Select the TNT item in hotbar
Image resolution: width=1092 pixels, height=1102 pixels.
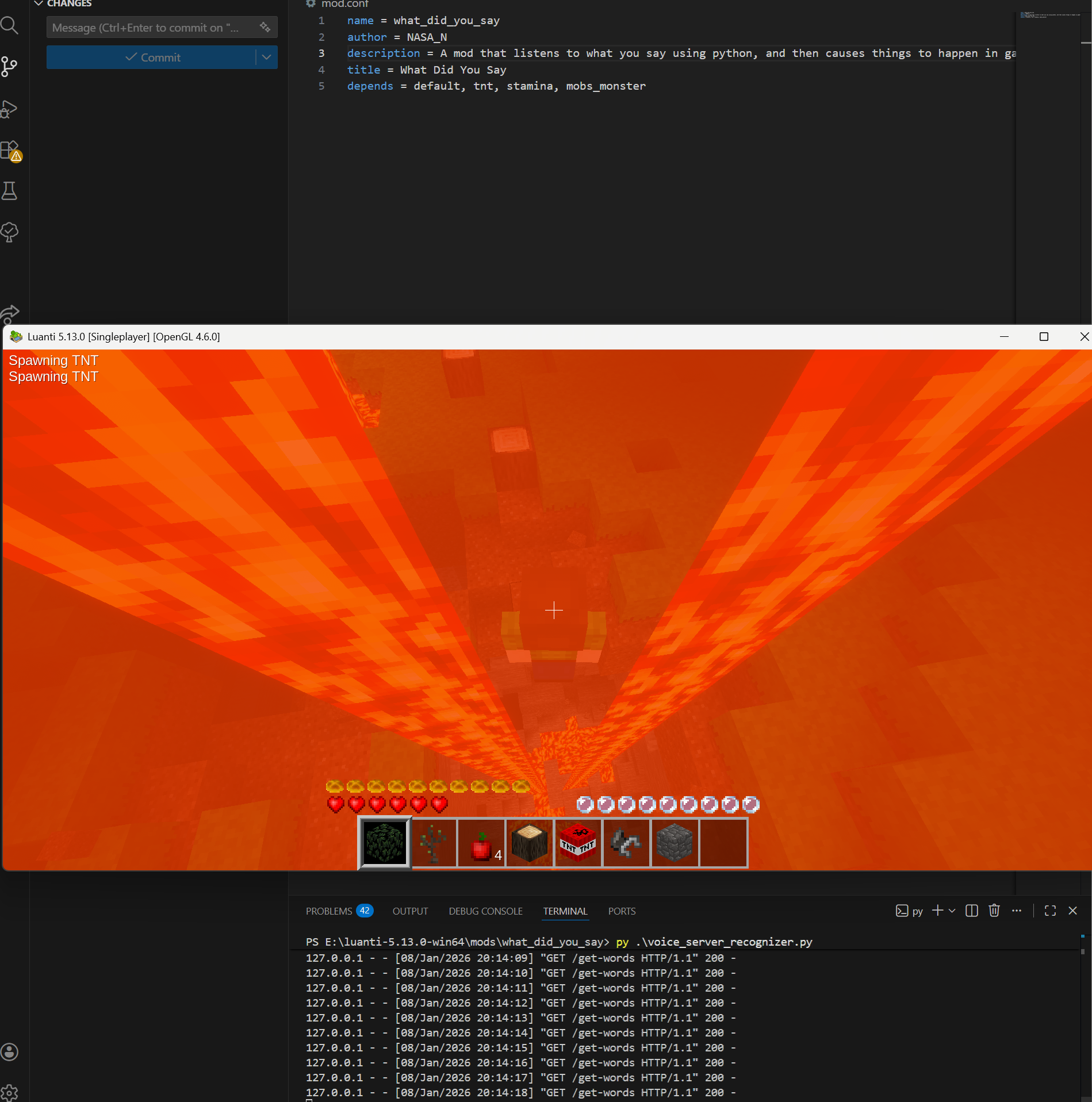click(x=577, y=843)
